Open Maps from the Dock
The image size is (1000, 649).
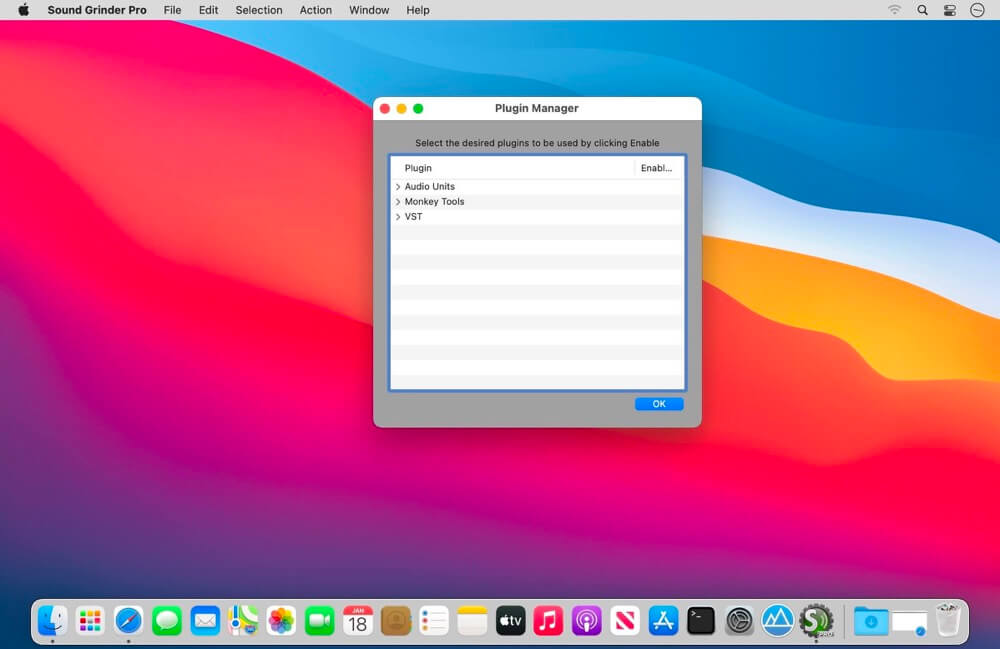pyautogui.click(x=243, y=620)
